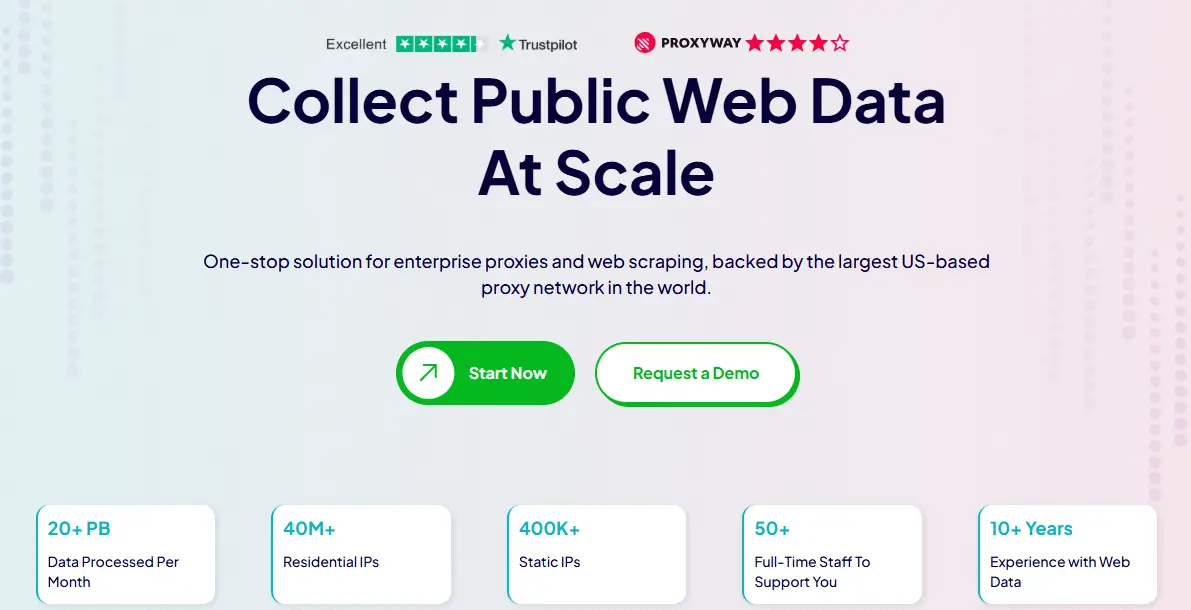The image size is (1191, 610).
Task: Click the Excellent Trustpilot rating text
Action: click(x=356, y=44)
